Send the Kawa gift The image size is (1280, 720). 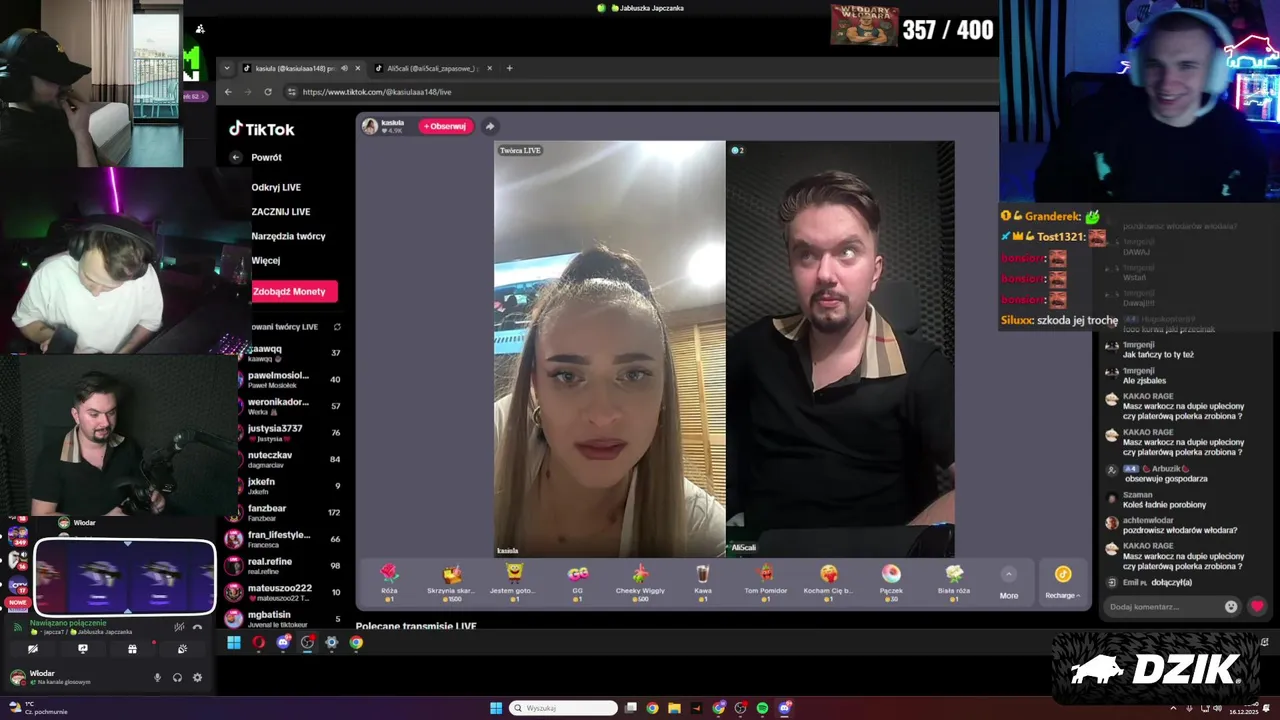pos(702,580)
